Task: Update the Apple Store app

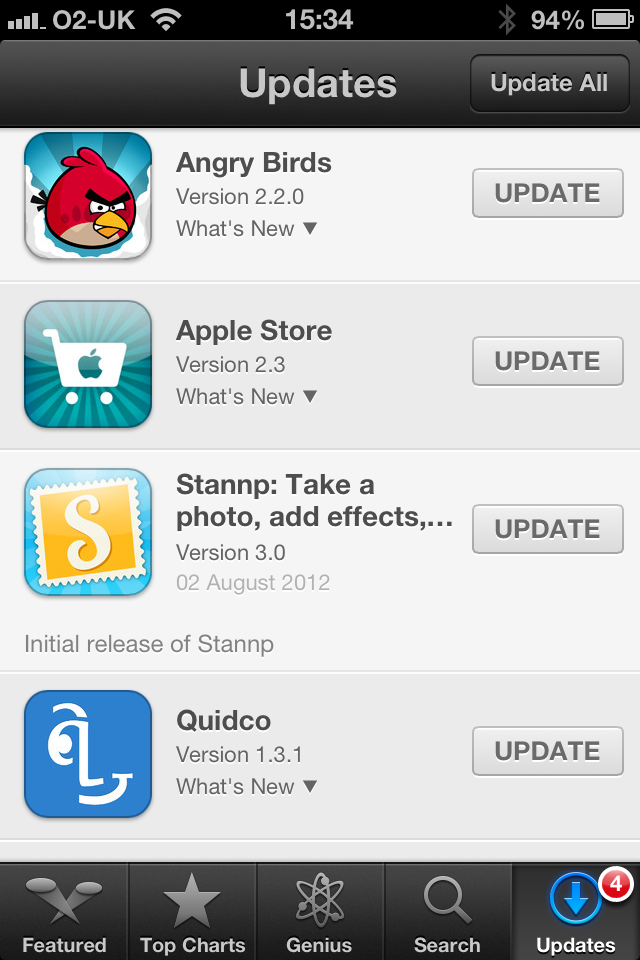Action: [548, 361]
